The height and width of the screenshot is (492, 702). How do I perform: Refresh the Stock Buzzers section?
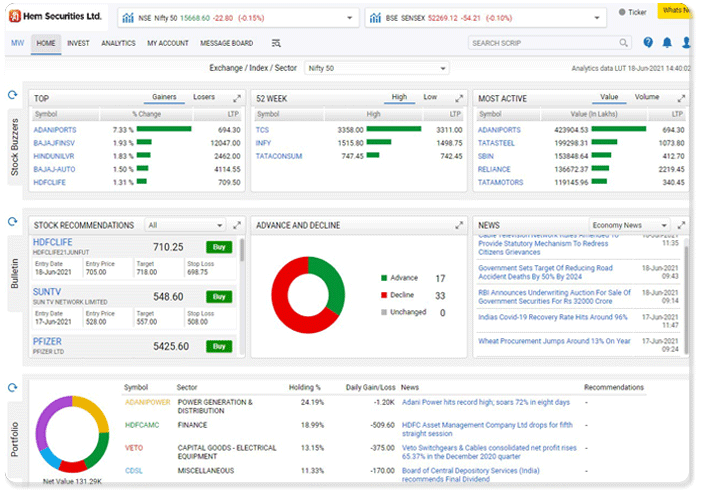[x=13, y=95]
